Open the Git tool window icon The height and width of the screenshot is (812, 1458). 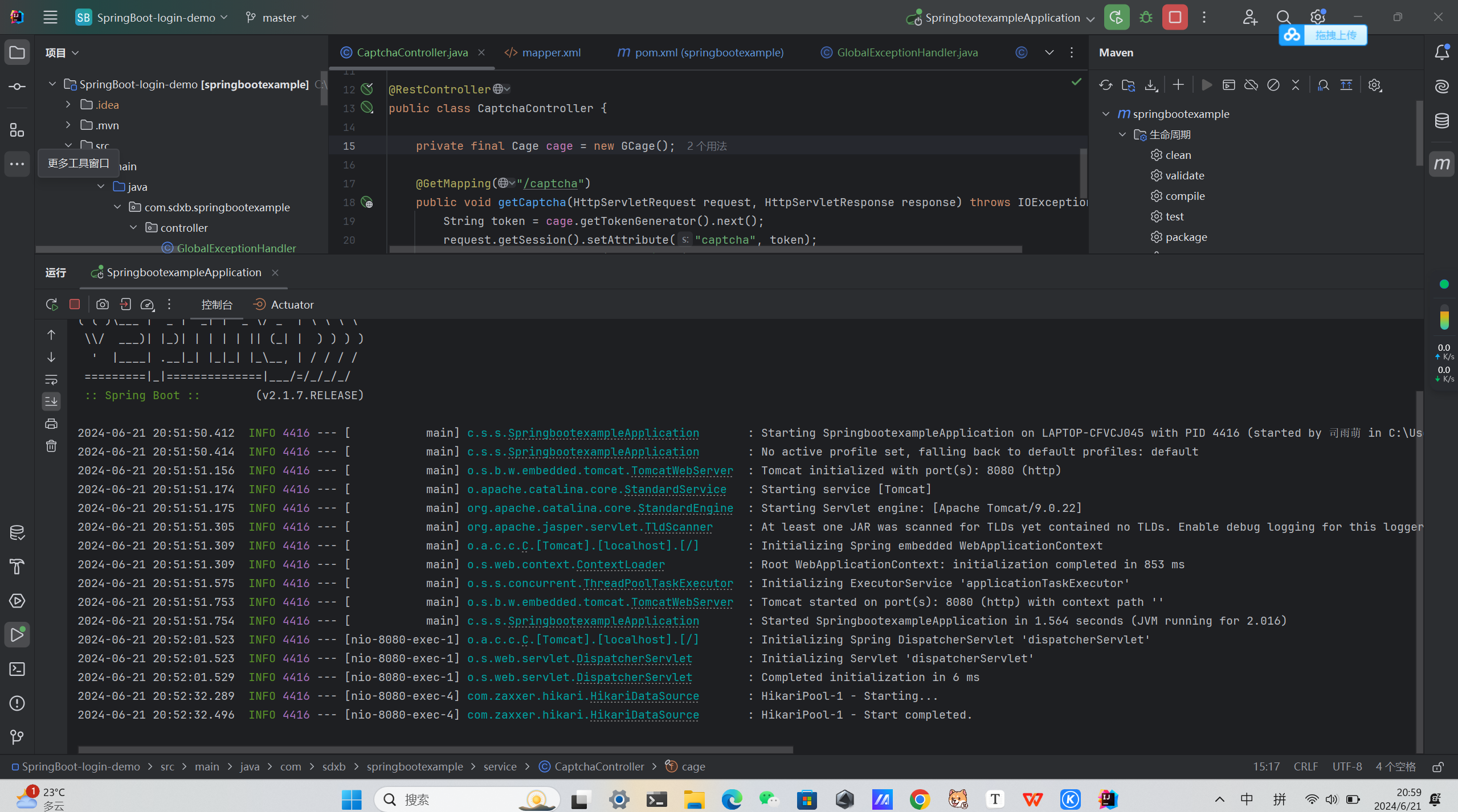[17, 737]
